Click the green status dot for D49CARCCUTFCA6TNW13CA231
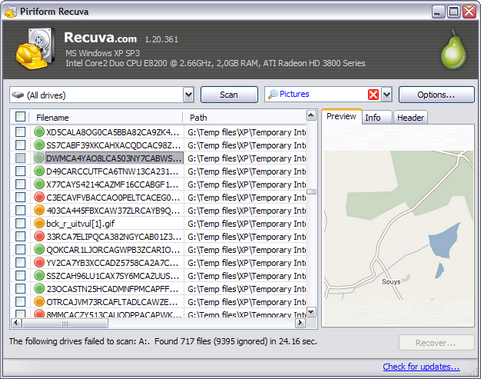The width and height of the screenshot is (481, 379). (x=39, y=171)
